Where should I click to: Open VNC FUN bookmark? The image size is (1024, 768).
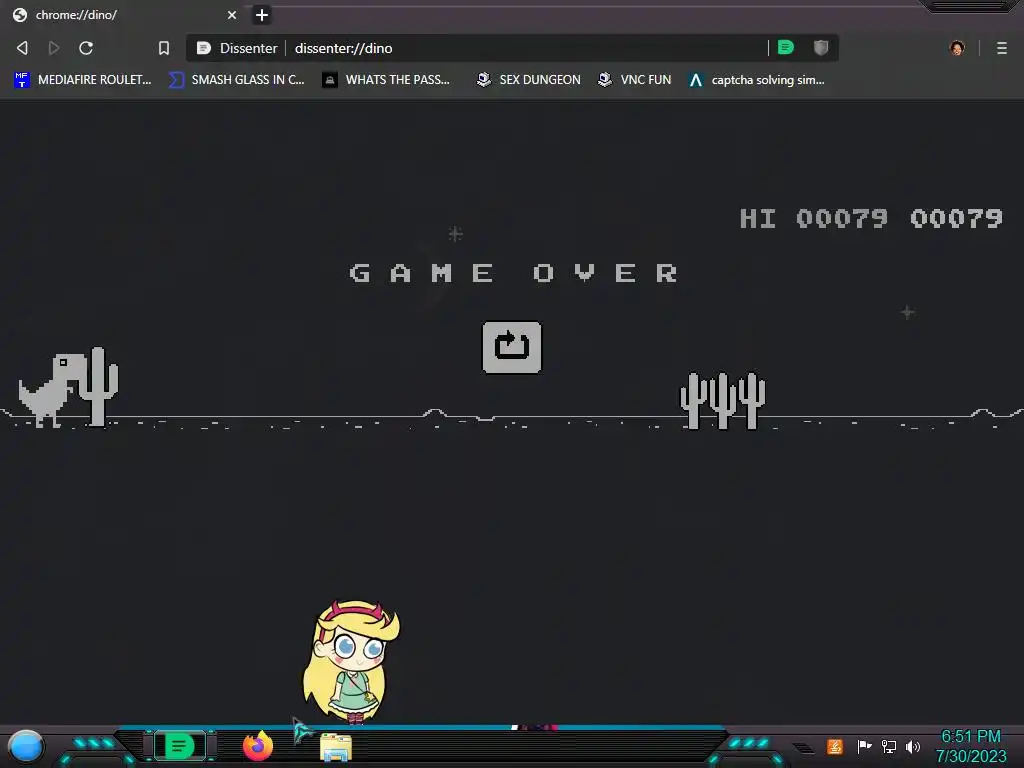pyautogui.click(x=635, y=80)
